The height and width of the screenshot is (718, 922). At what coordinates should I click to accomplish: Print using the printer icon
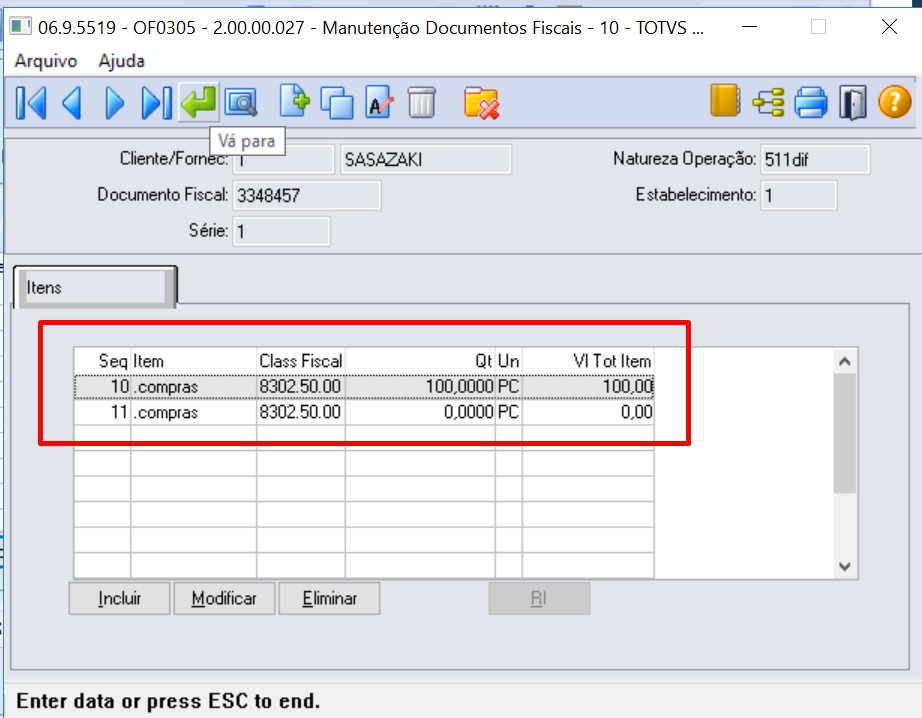(x=811, y=103)
